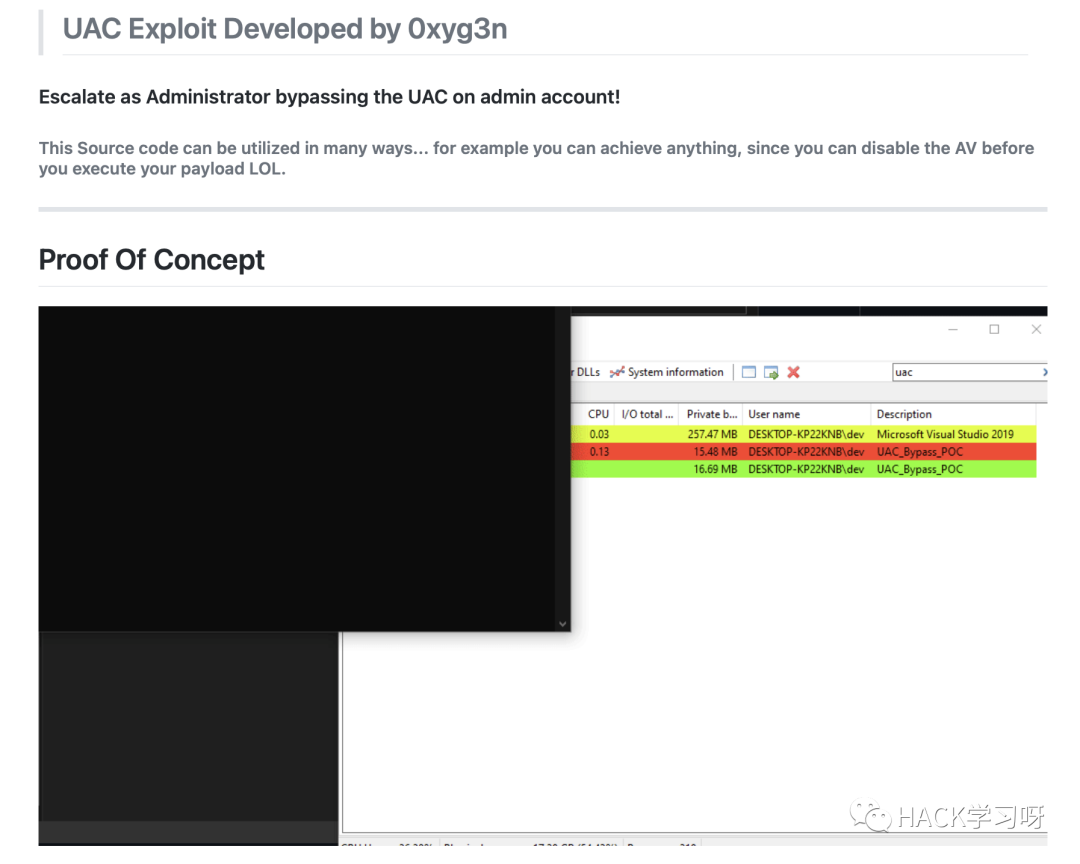
Task: Select the red UAC_Bypass_POC process description
Action: click(x=920, y=452)
